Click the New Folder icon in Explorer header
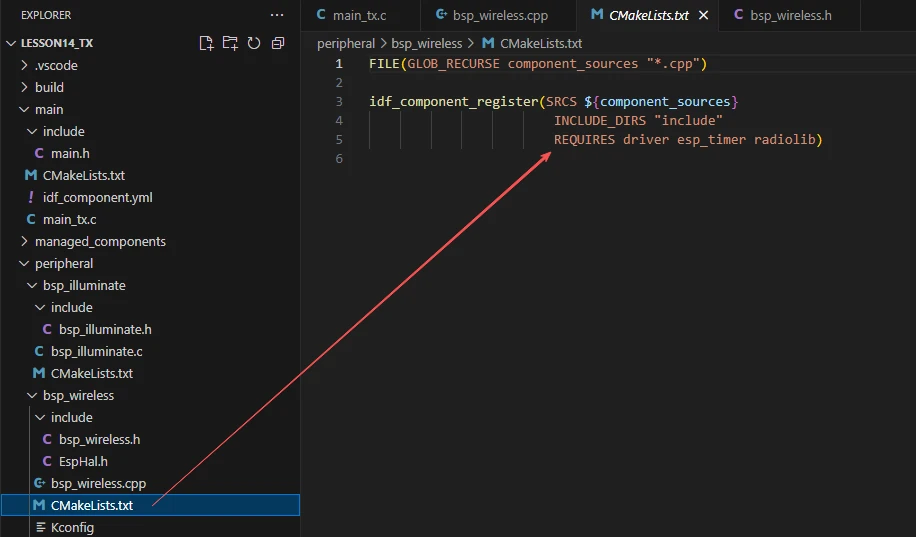Image resolution: width=916 pixels, height=537 pixels. (230, 43)
